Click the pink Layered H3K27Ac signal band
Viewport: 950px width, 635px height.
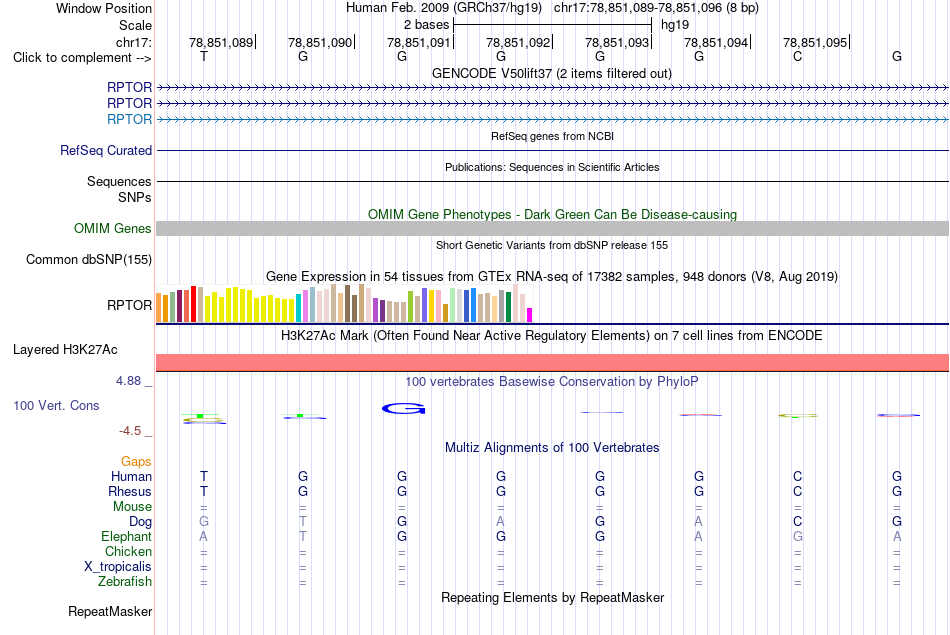tap(552, 362)
